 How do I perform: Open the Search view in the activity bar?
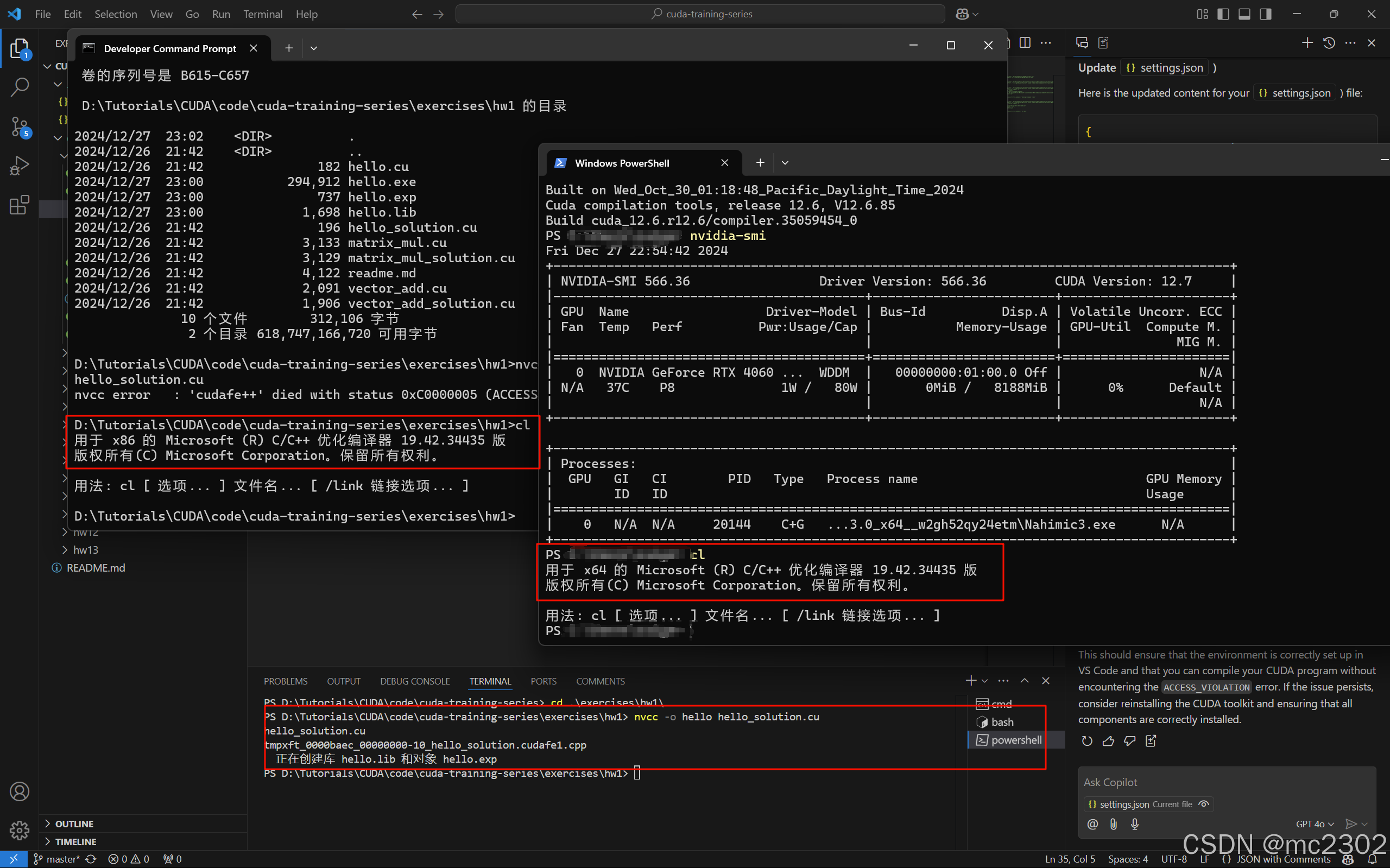pyautogui.click(x=19, y=86)
